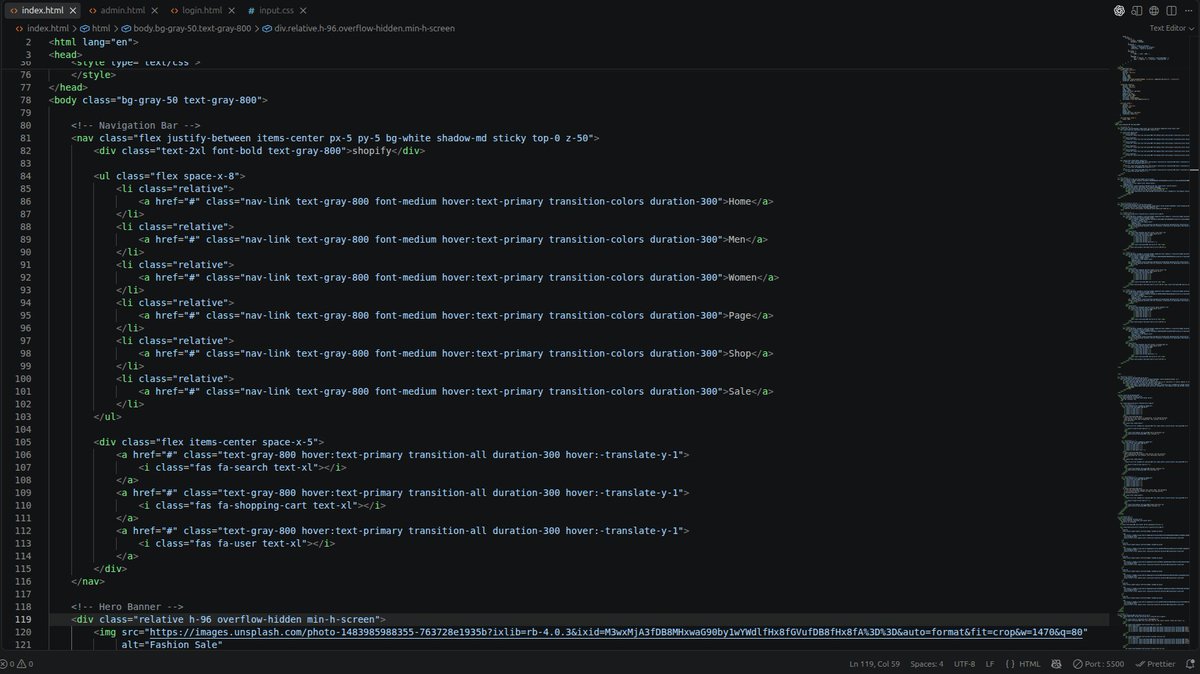
Task: Click ul class="flex space-x-8" line
Action: (x=169, y=176)
